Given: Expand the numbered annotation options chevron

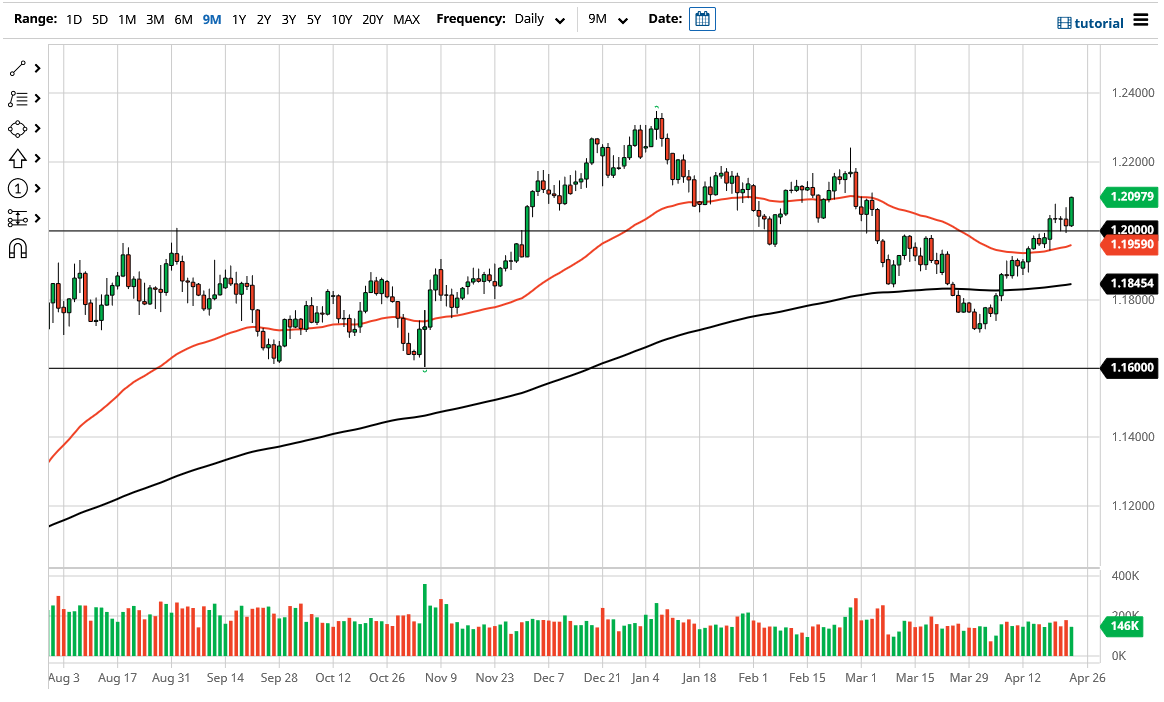Looking at the screenshot, I should 37,188.
